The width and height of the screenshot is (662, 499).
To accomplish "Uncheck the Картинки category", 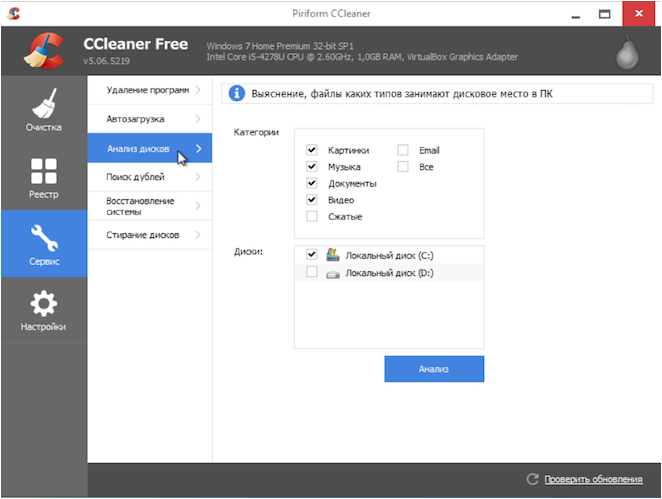I will (312, 150).
